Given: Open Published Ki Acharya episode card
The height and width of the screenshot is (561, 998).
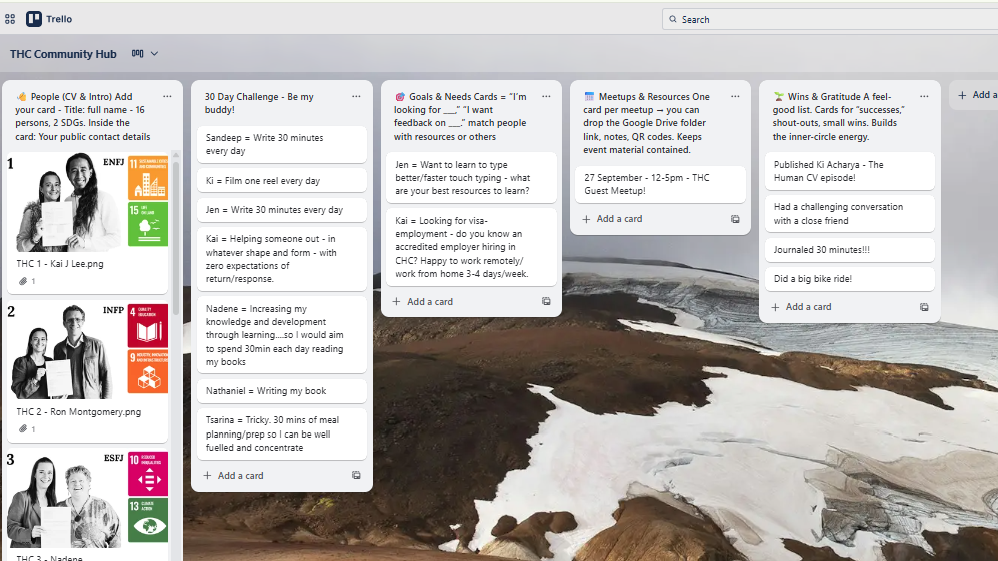Looking at the screenshot, I should pyautogui.click(x=850, y=171).
